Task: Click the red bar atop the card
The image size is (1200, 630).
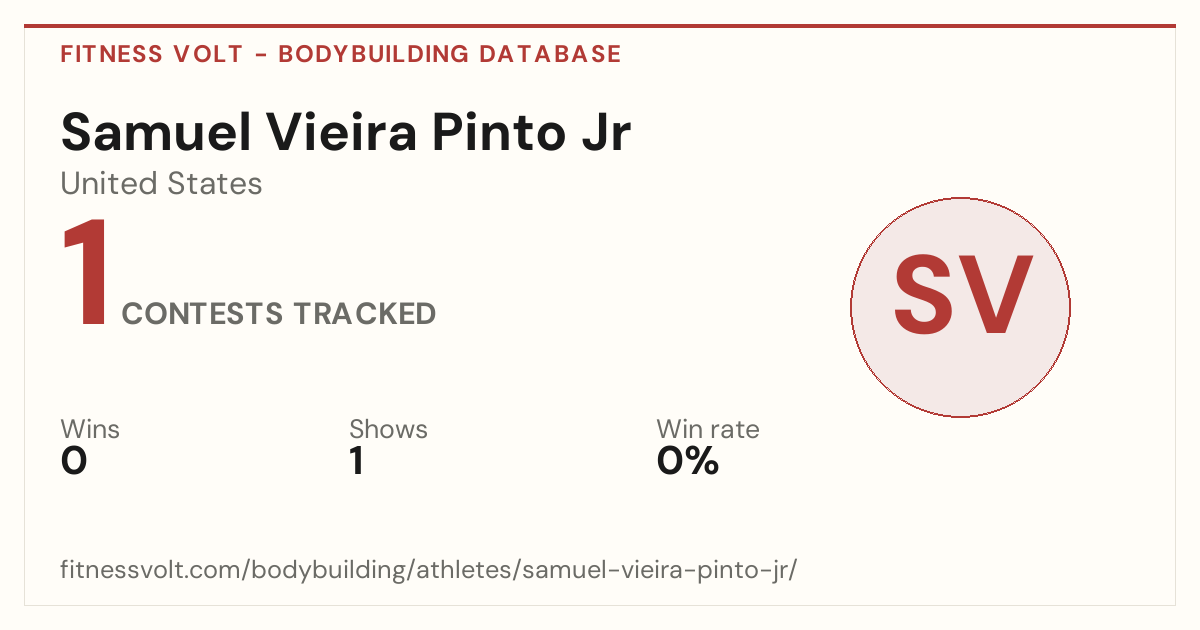Action: click(600, 26)
